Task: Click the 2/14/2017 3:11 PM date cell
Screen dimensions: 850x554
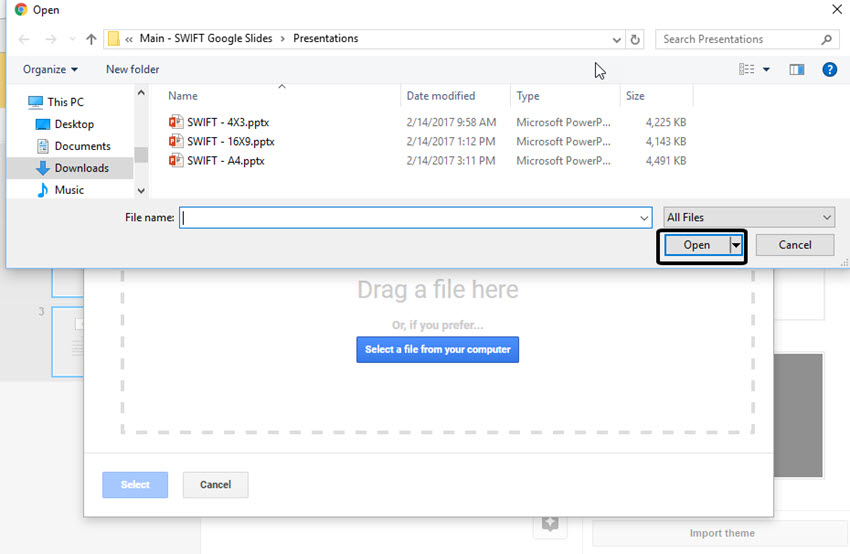Action: (450, 161)
